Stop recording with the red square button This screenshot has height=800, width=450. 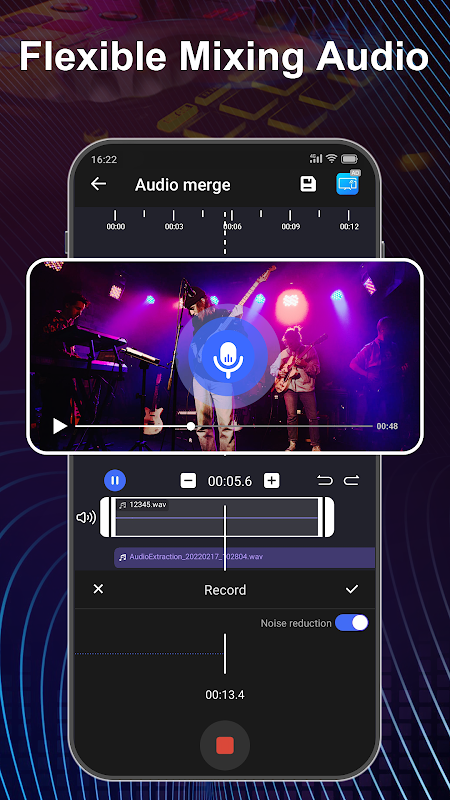[225, 745]
